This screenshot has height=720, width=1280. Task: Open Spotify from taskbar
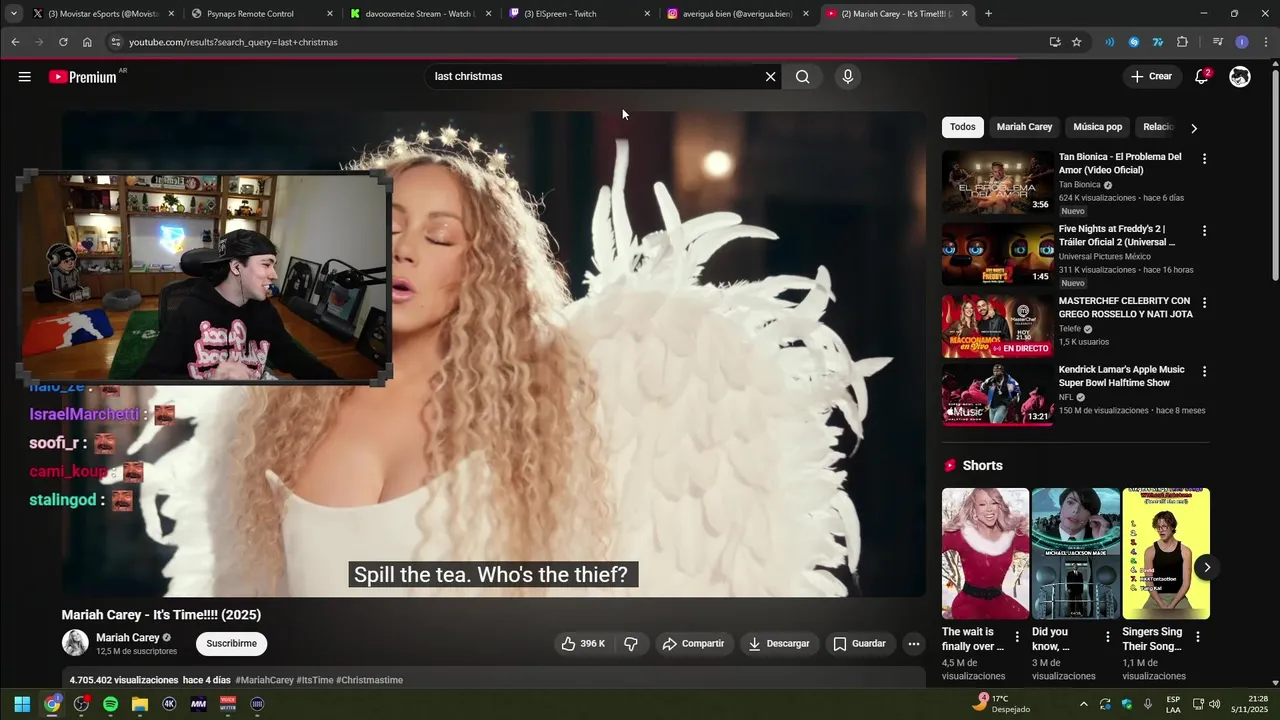(110, 704)
